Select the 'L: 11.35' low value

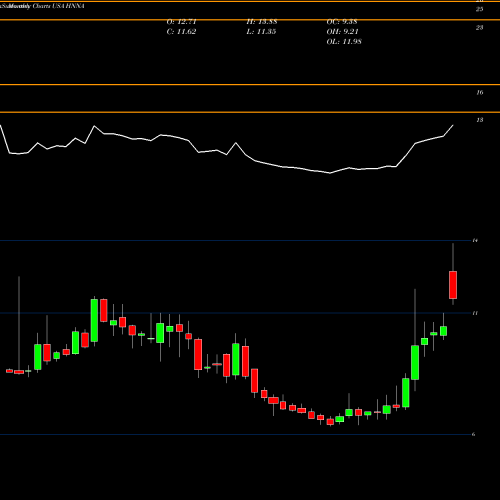click(x=261, y=32)
